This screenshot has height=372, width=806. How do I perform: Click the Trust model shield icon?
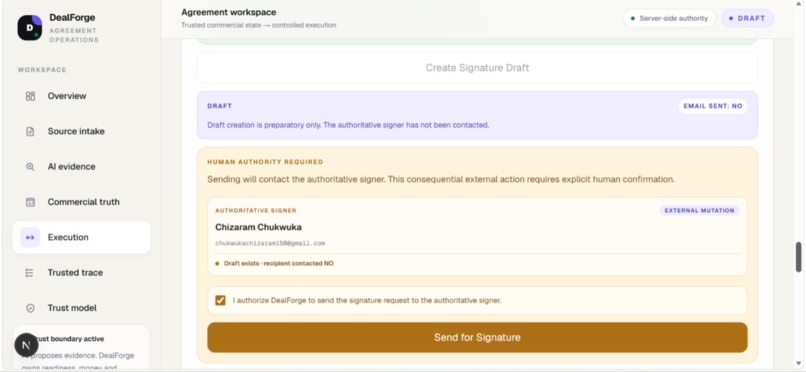(x=30, y=308)
